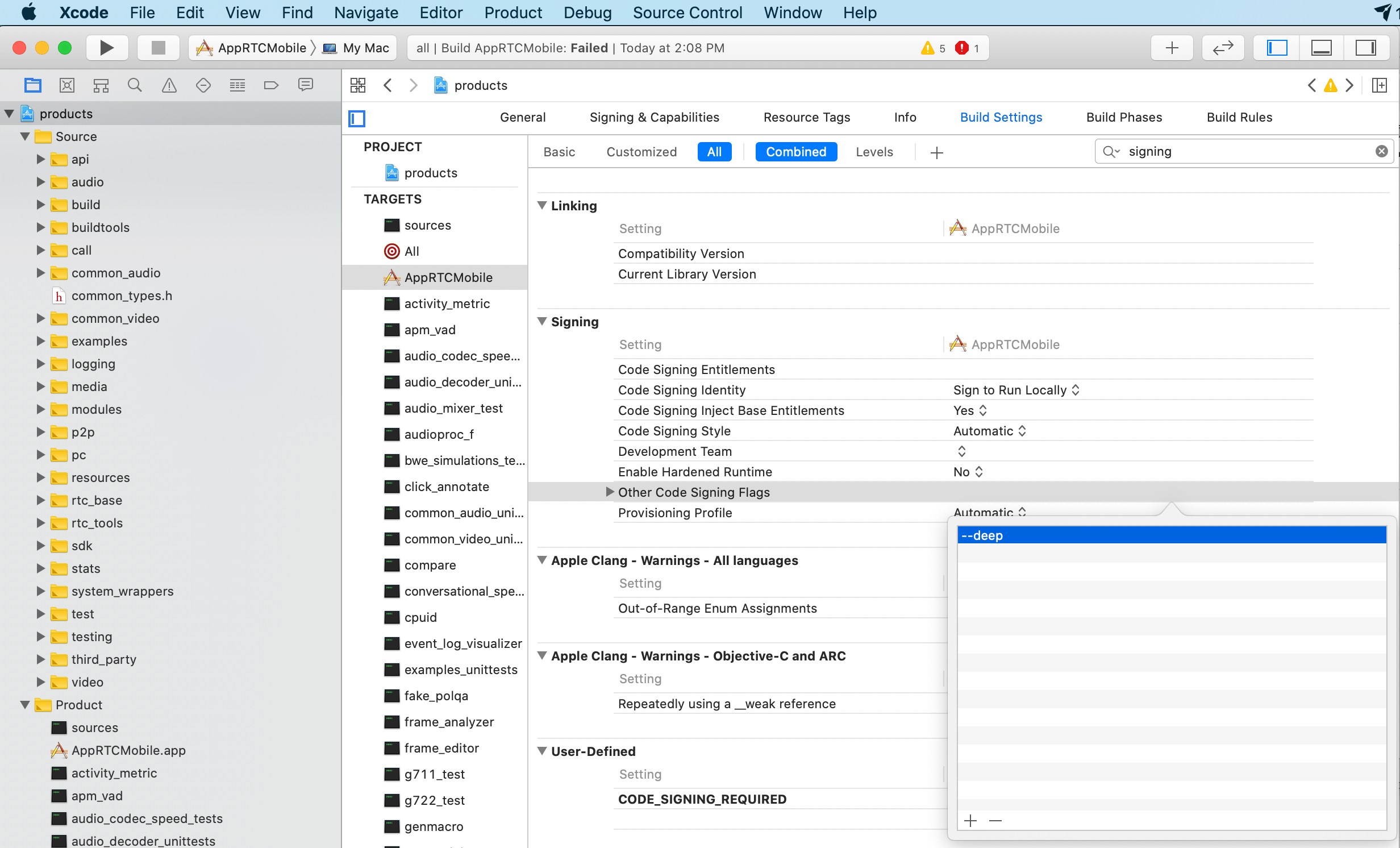This screenshot has height=848, width=1400.
Task: Expand Other Code Signing Flags row
Action: 610,492
